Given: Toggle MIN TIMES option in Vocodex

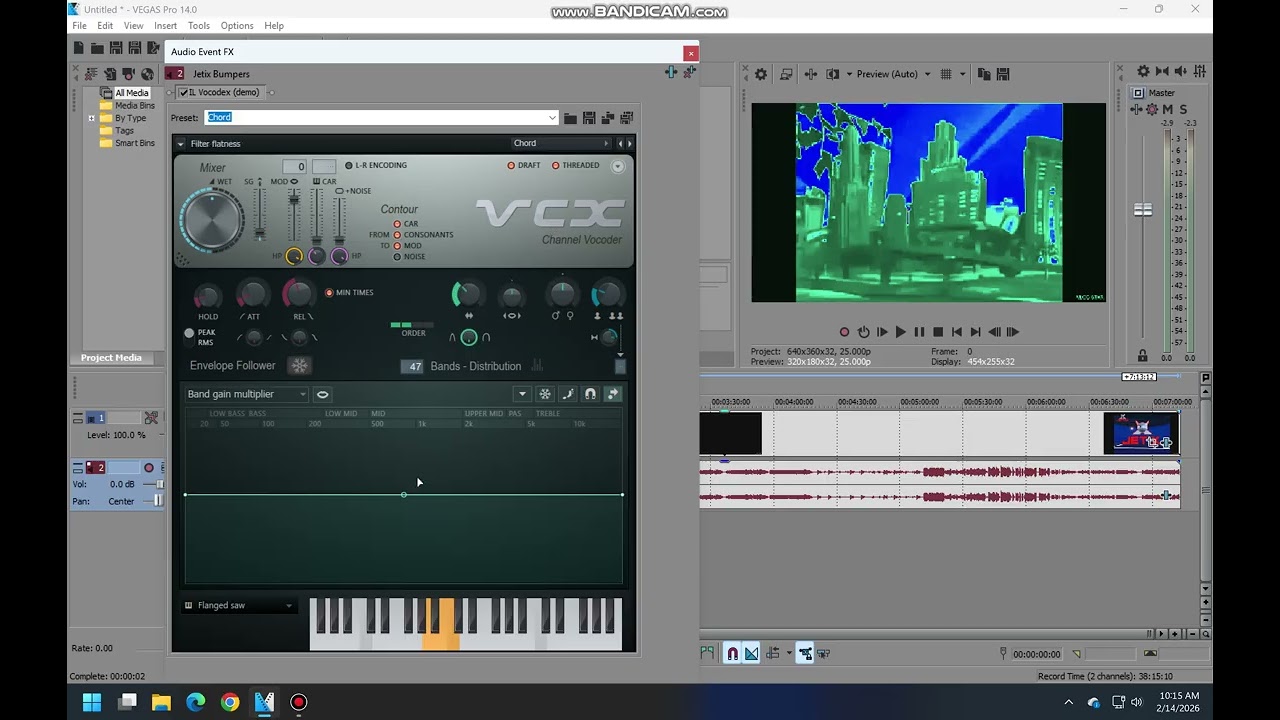Looking at the screenshot, I should 329,293.
